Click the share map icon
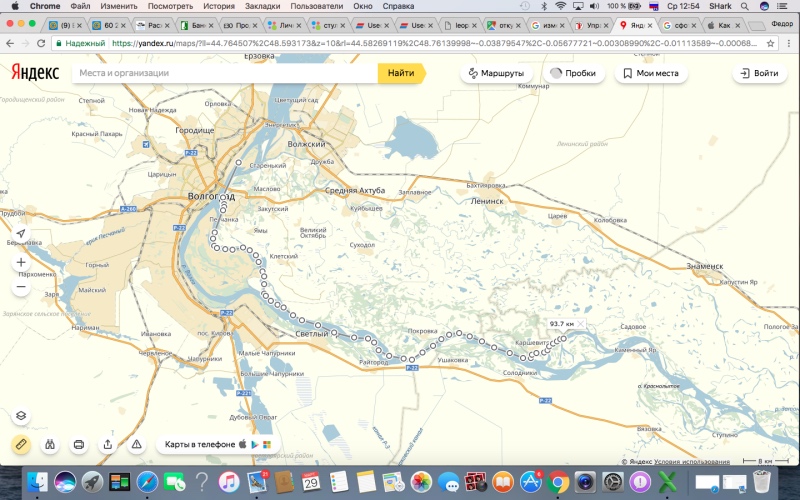The image size is (800, 500). click(108, 443)
